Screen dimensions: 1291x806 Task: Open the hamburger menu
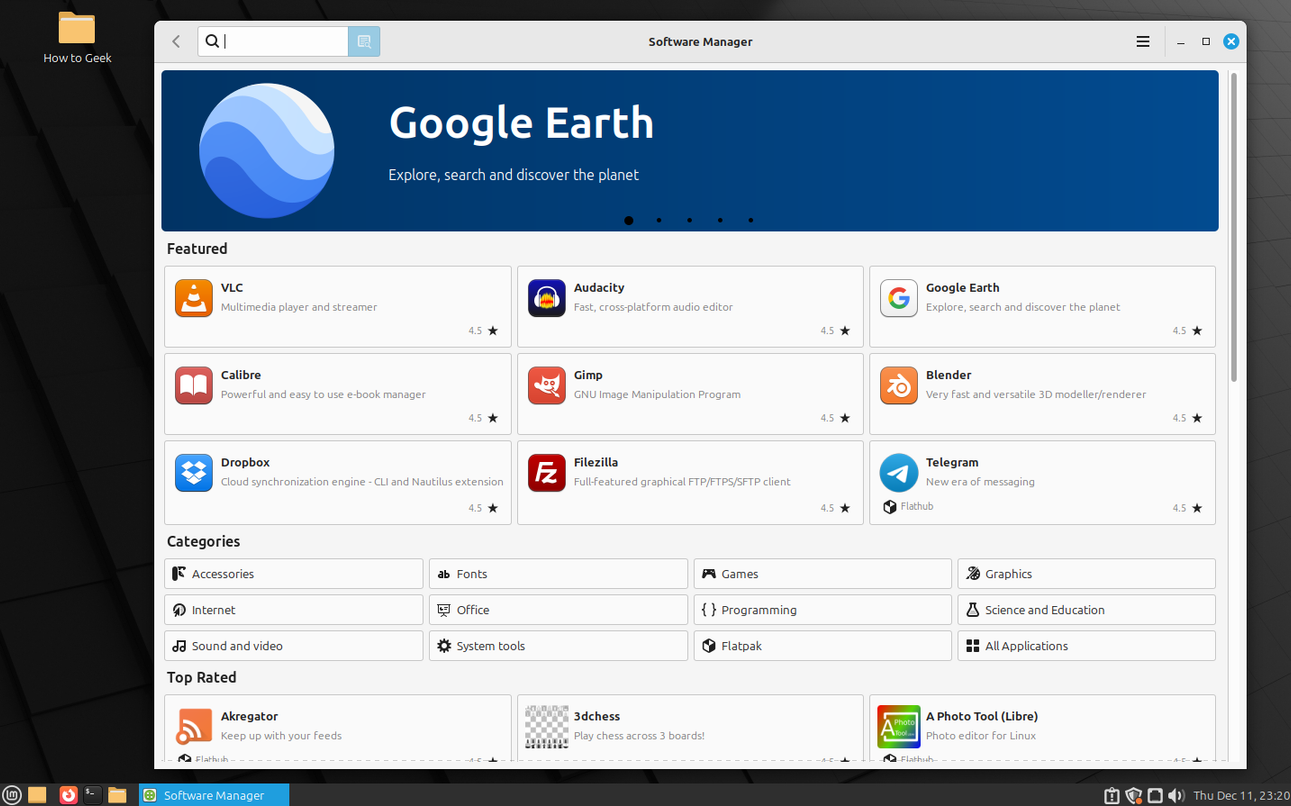[1143, 41]
